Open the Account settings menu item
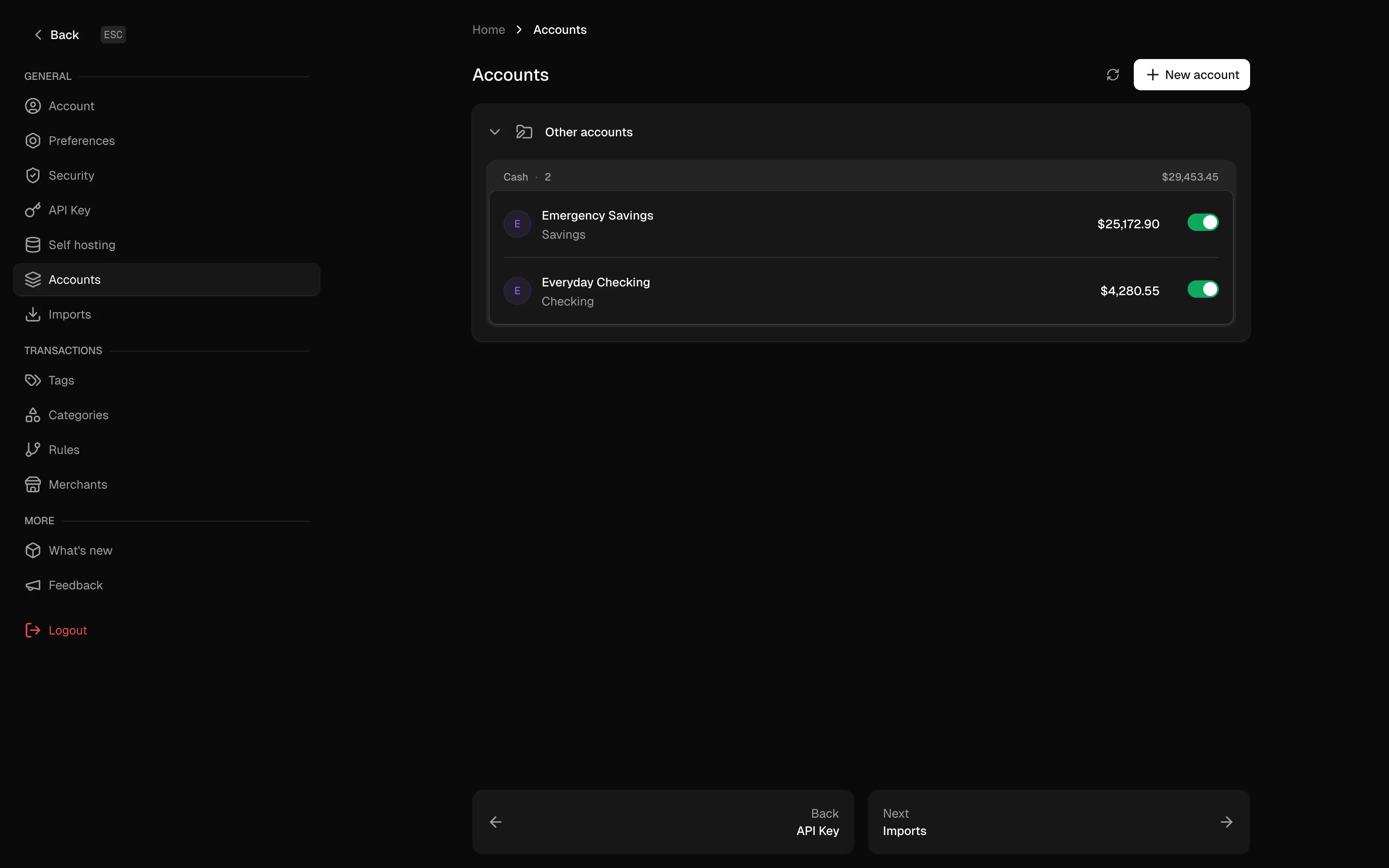Image resolution: width=1389 pixels, height=868 pixels. (166, 106)
